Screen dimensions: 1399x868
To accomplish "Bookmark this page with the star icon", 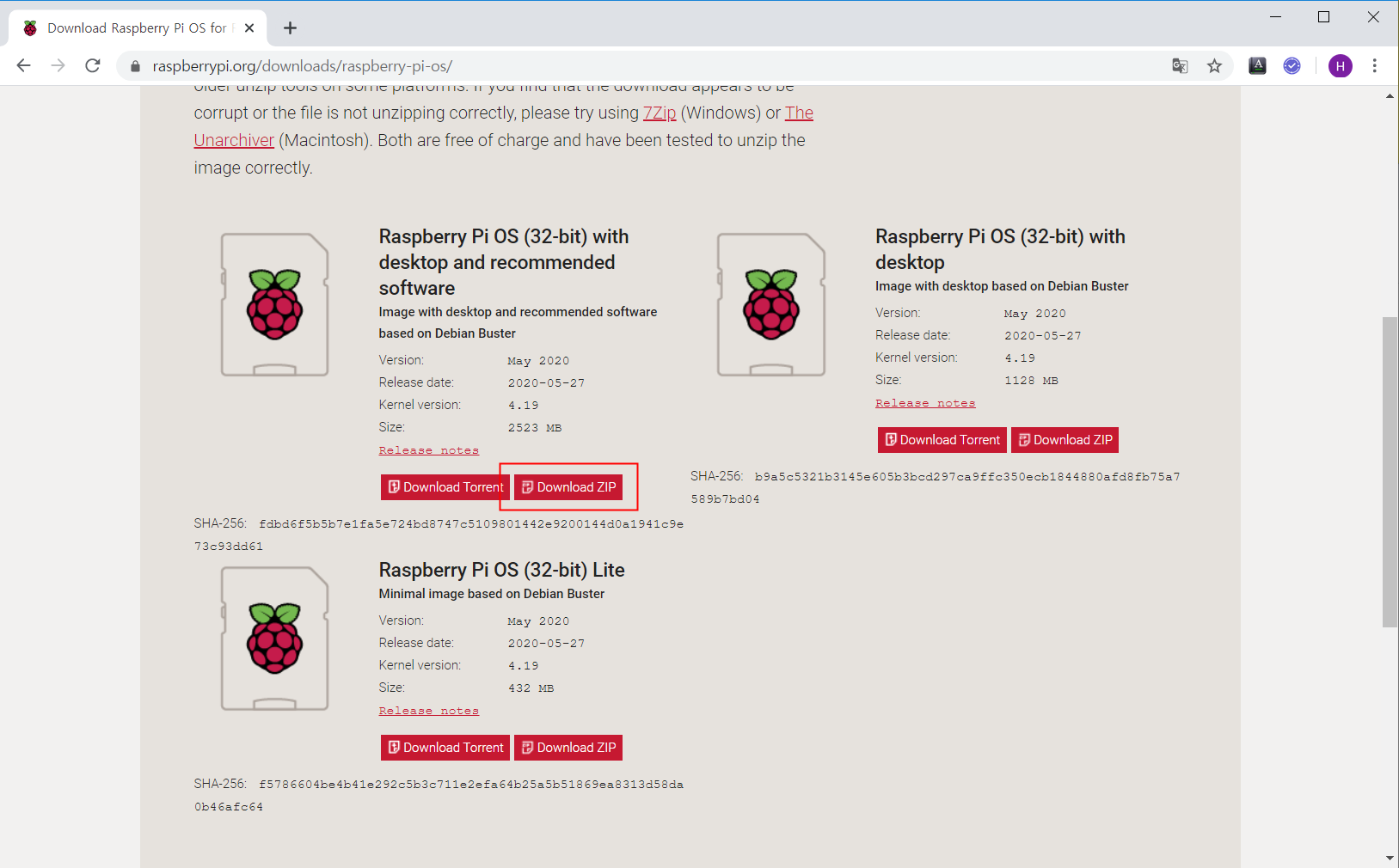I will [1214, 66].
